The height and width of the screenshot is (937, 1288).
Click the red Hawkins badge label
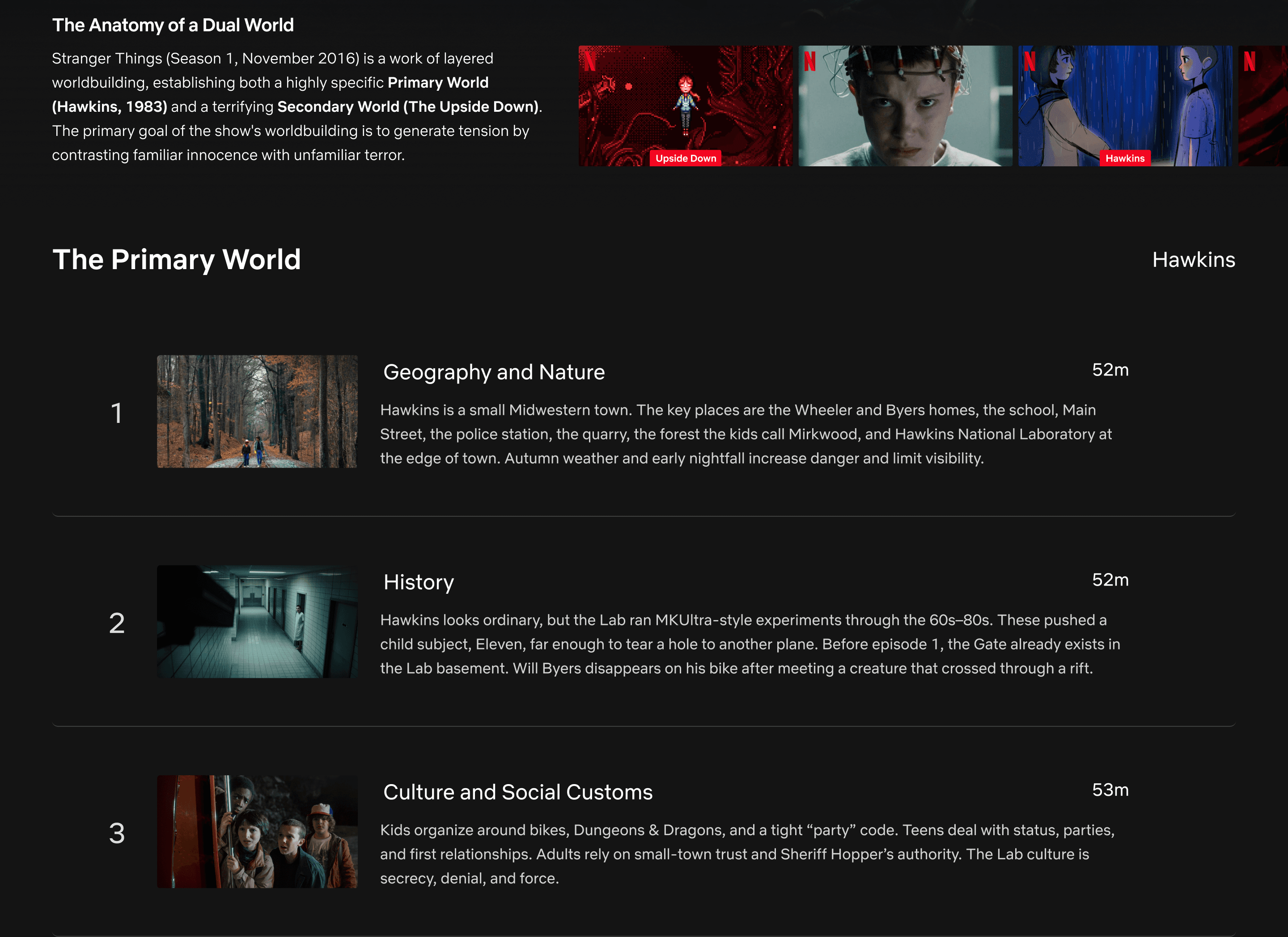click(x=1124, y=158)
